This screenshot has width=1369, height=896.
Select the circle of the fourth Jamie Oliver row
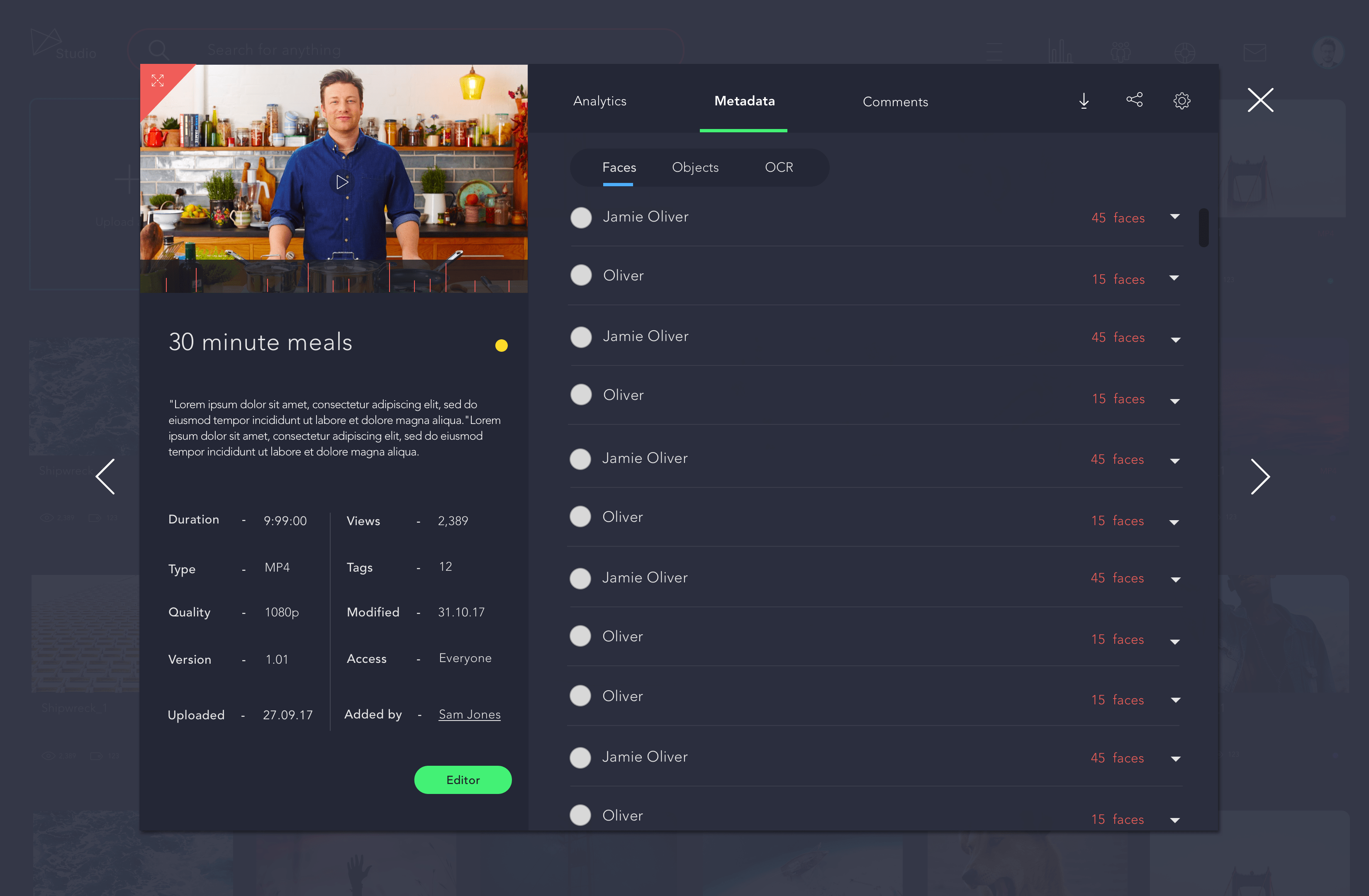(x=580, y=579)
